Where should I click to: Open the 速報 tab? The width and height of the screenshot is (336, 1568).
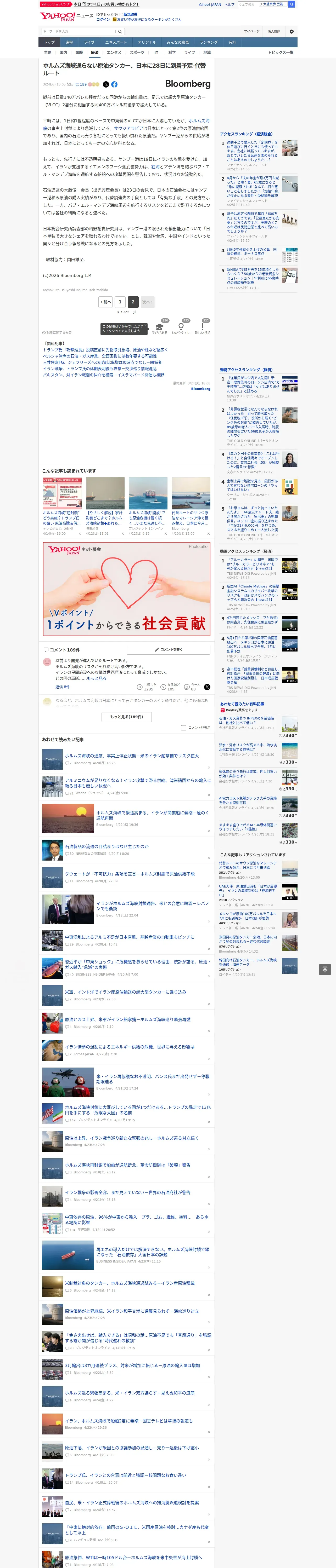(x=69, y=43)
